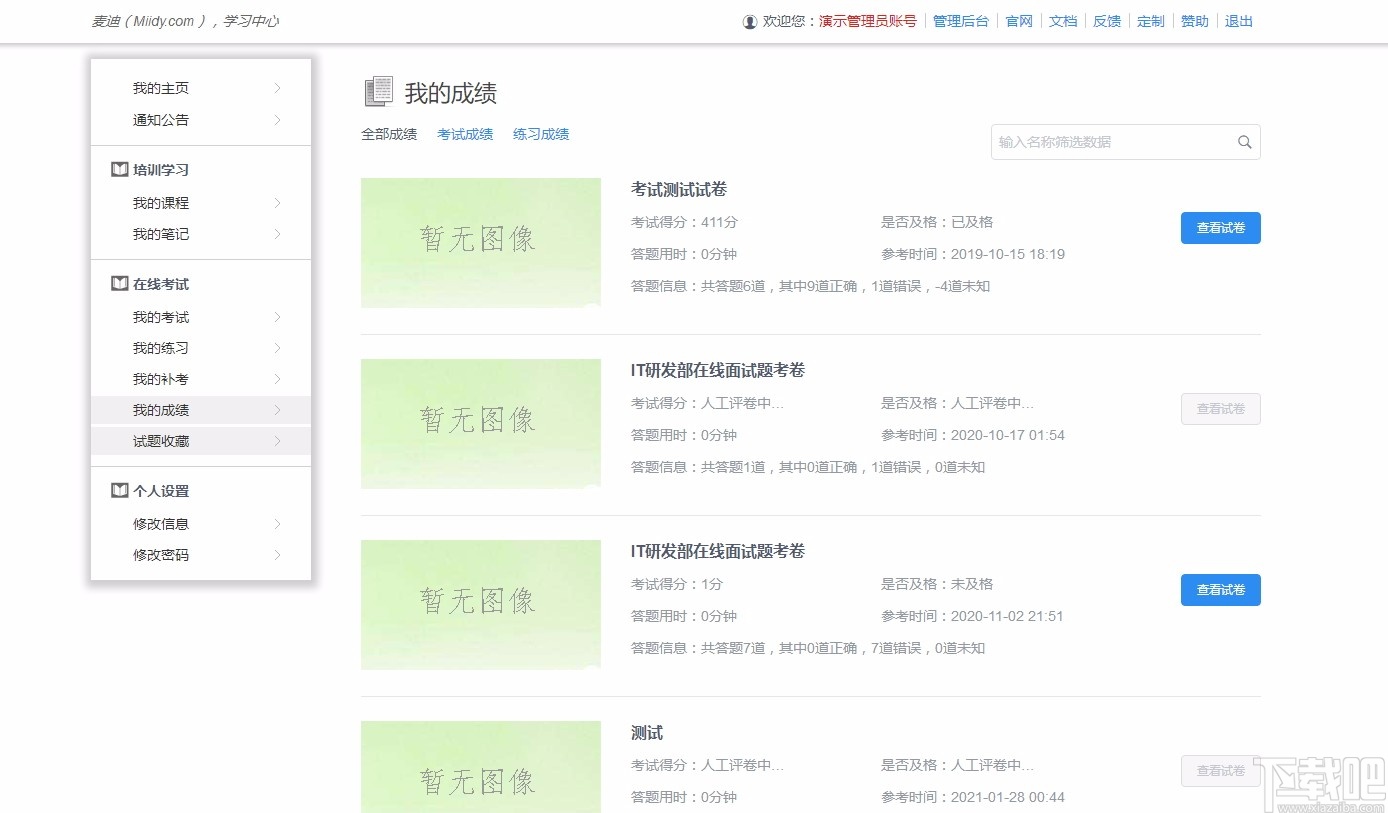This screenshot has height=813, width=1388.
Task: Switch to the 练习成绩 tab
Action: 540,133
